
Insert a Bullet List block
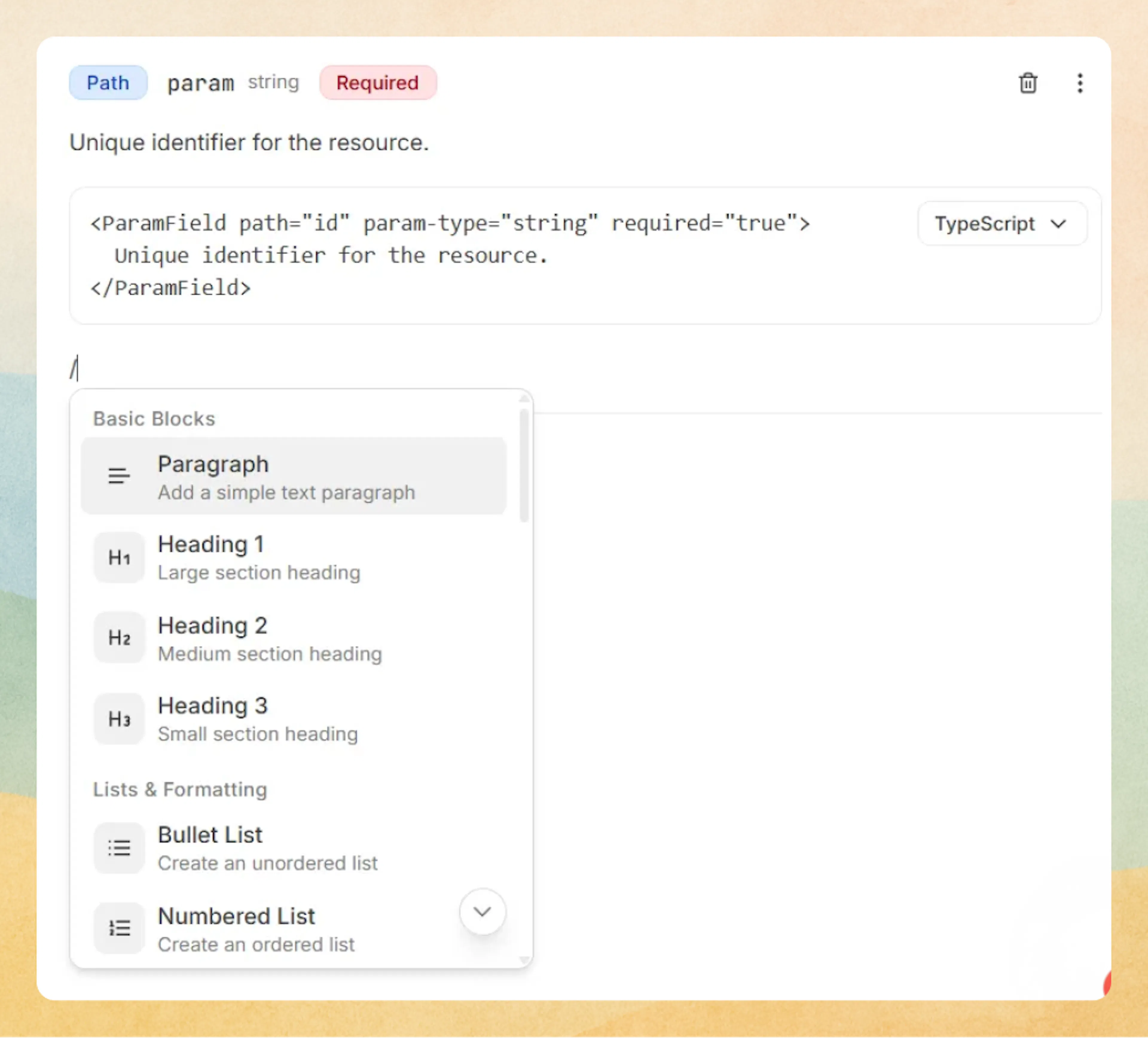coord(267,848)
